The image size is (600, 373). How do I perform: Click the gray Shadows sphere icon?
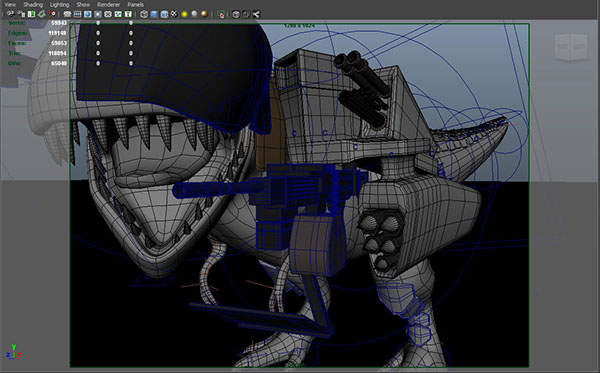click(x=194, y=14)
